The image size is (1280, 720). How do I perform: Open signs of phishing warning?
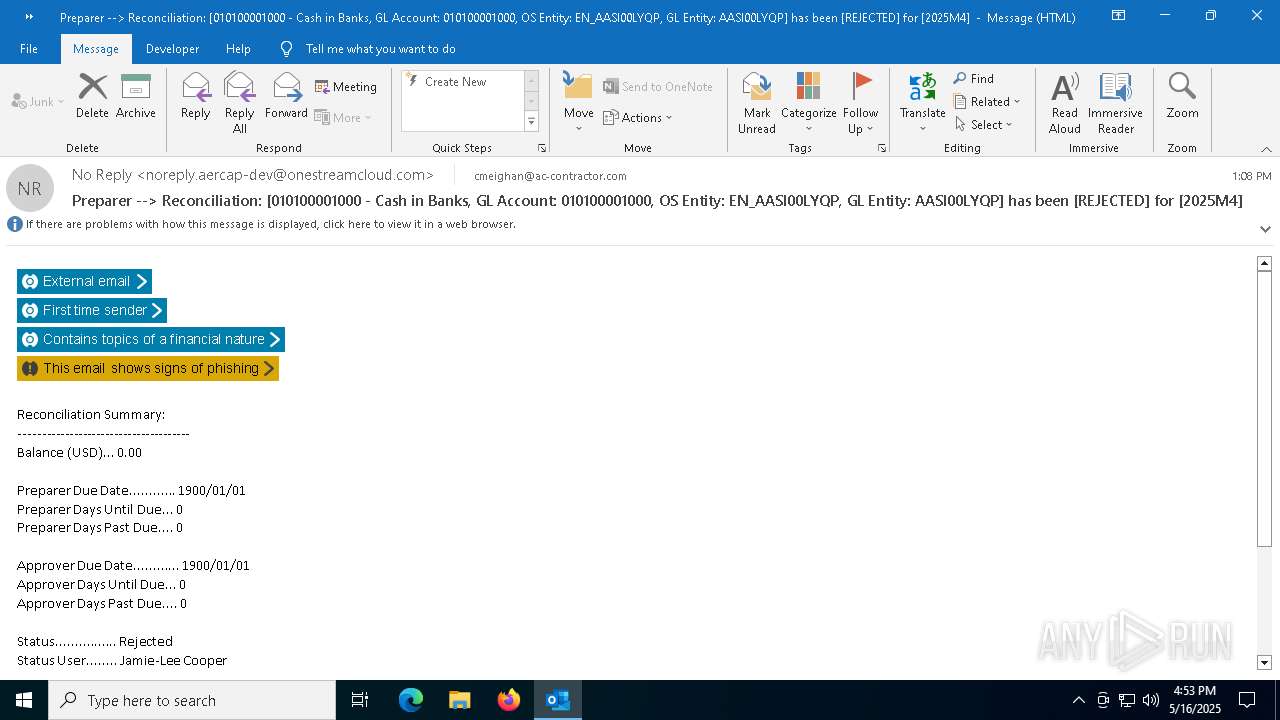(x=148, y=368)
